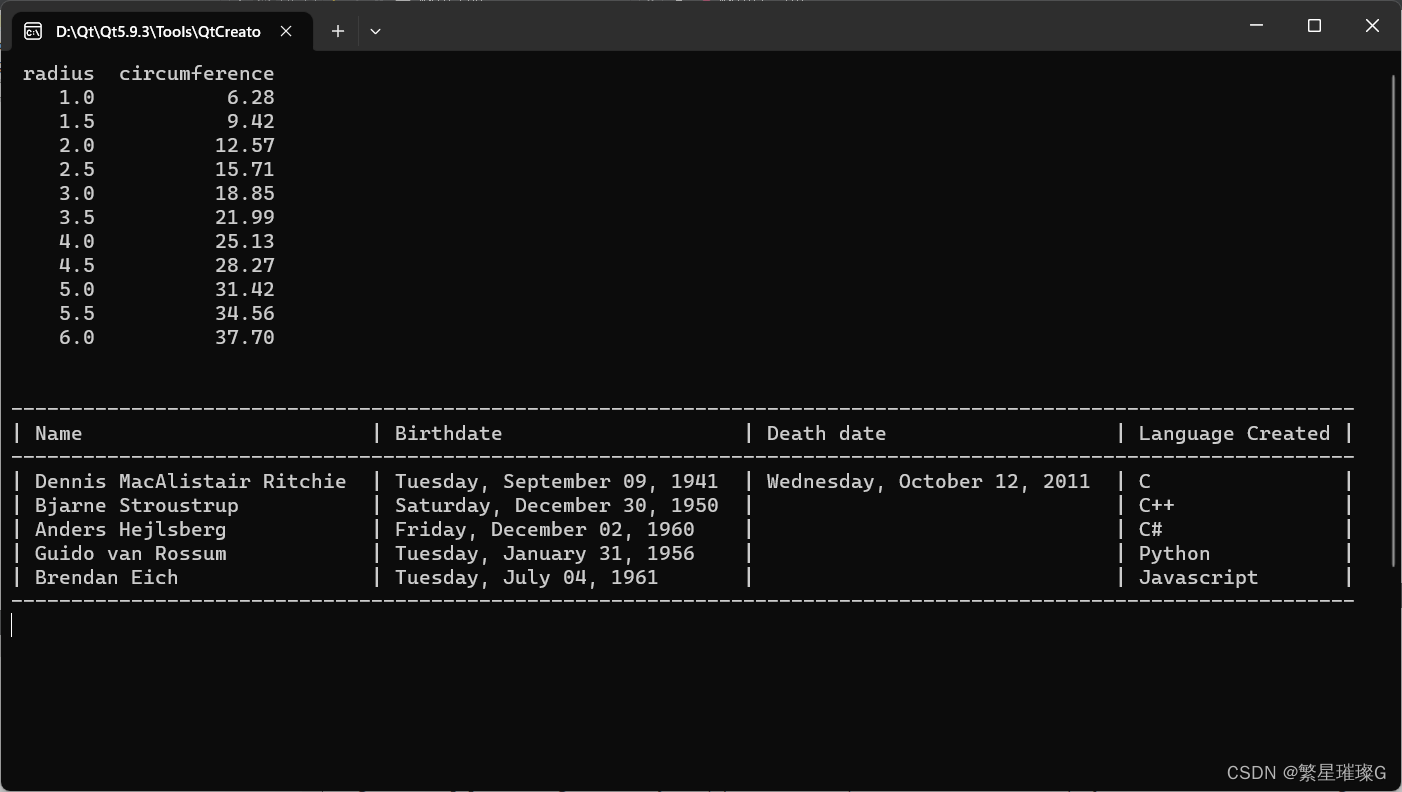This screenshot has height=792, width=1402.
Task: Click the 'Language Created' table header
Action: (1234, 433)
